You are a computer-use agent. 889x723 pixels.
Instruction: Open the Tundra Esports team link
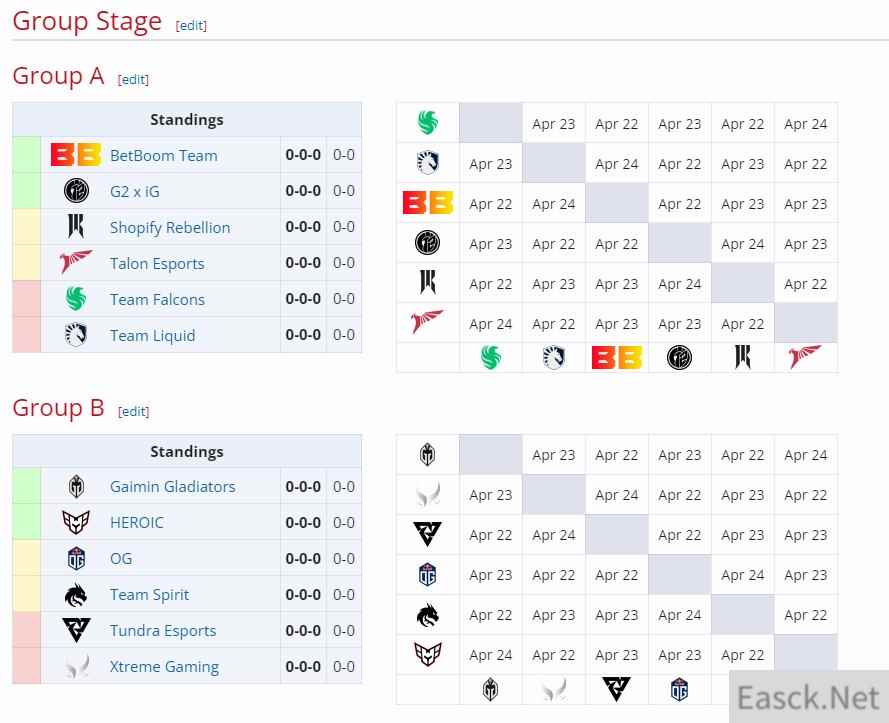click(x=162, y=631)
